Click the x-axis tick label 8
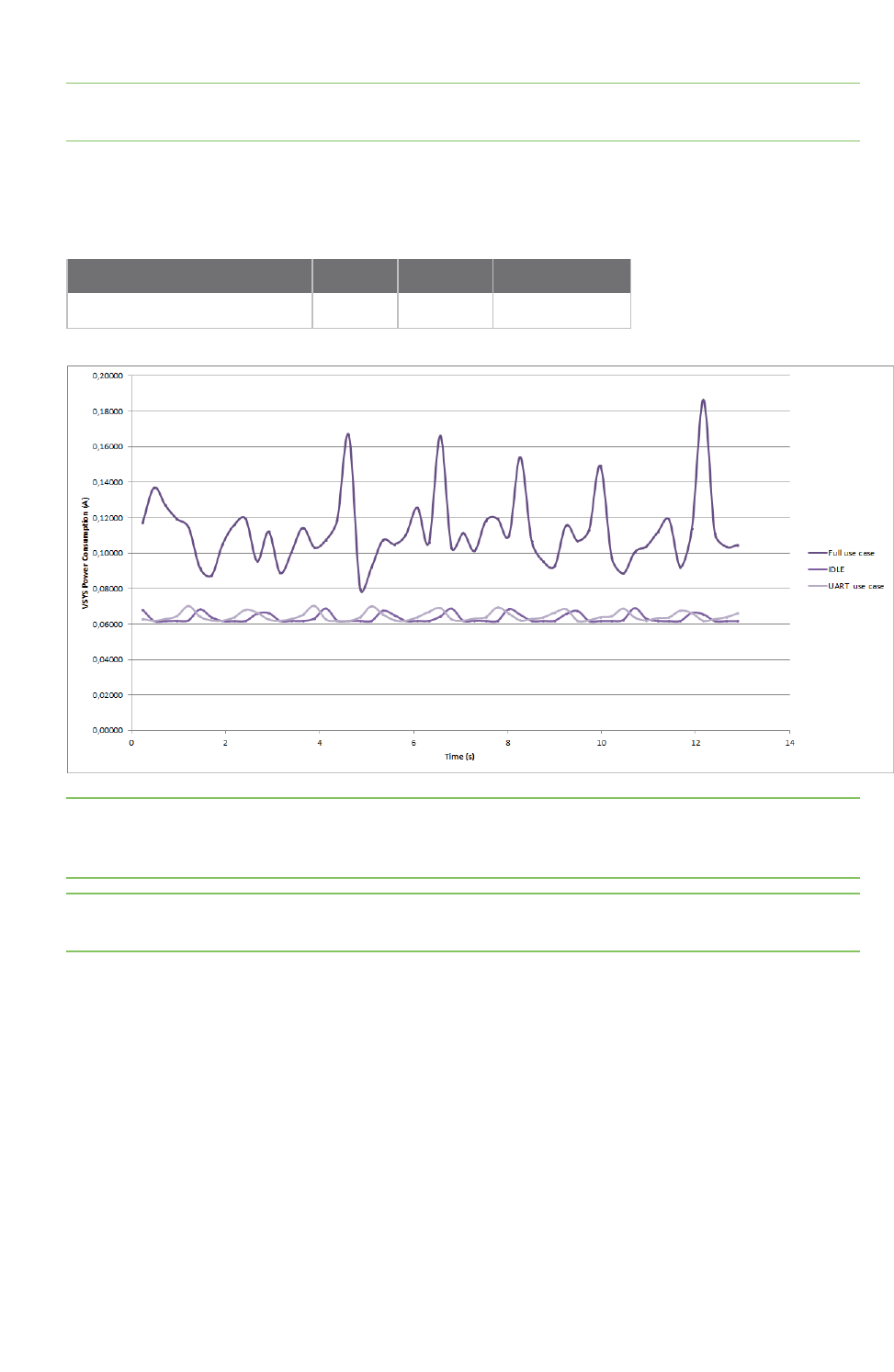The image size is (894, 1372). (508, 743)
